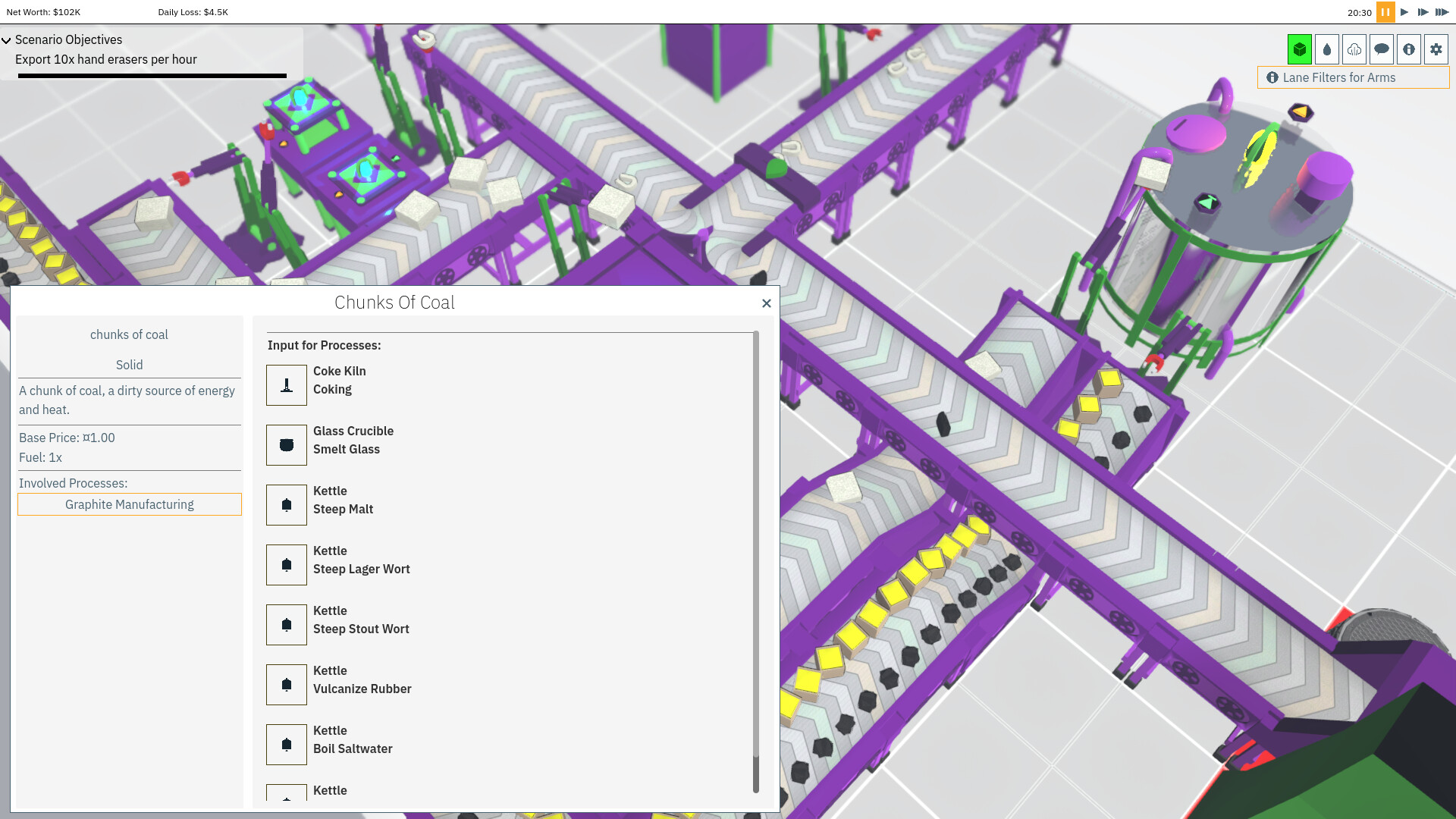Collapse the Scenario Objectives panel
The image size is (1456, 819).
(6, 39)
